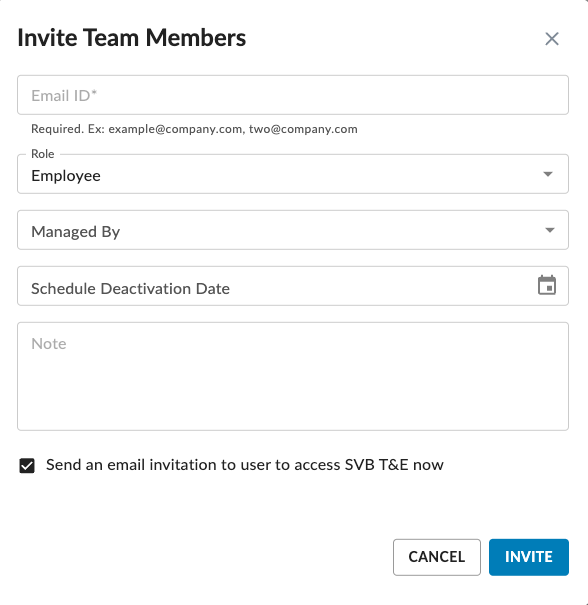
Task: Click the "Managed By" label text
Action: [76, 232]
